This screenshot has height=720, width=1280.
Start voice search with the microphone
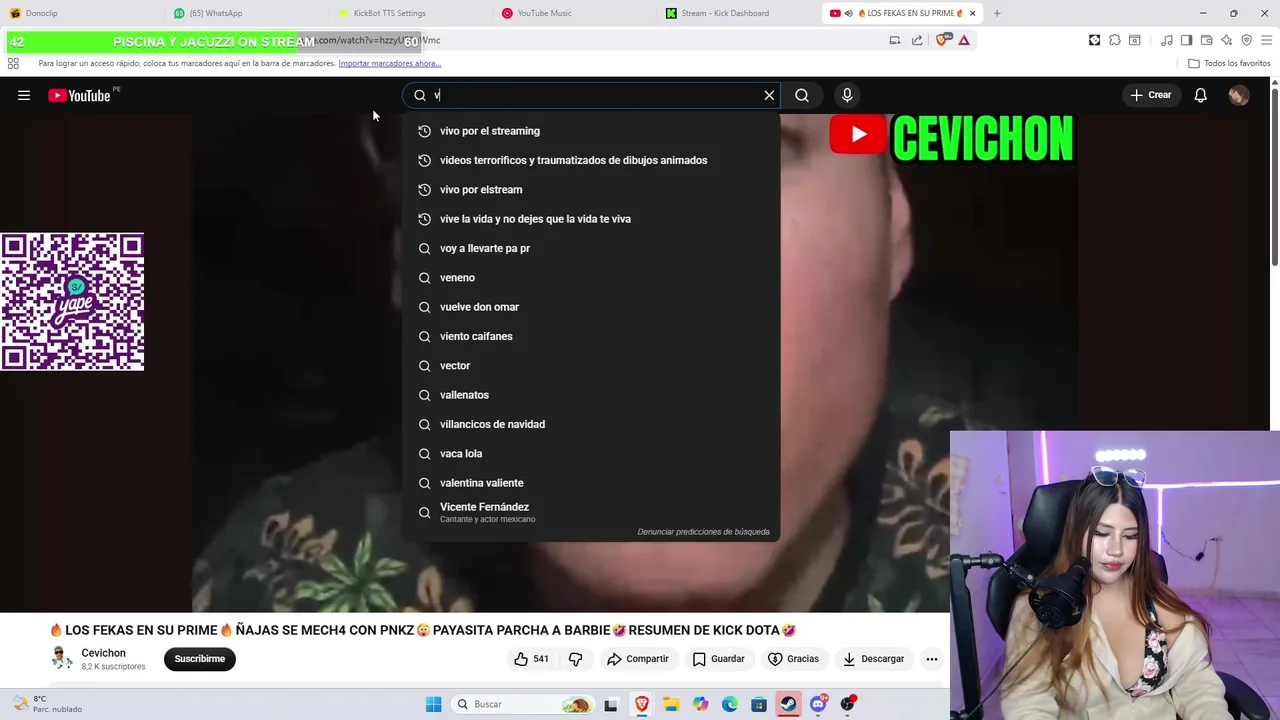tap(847, 95)
